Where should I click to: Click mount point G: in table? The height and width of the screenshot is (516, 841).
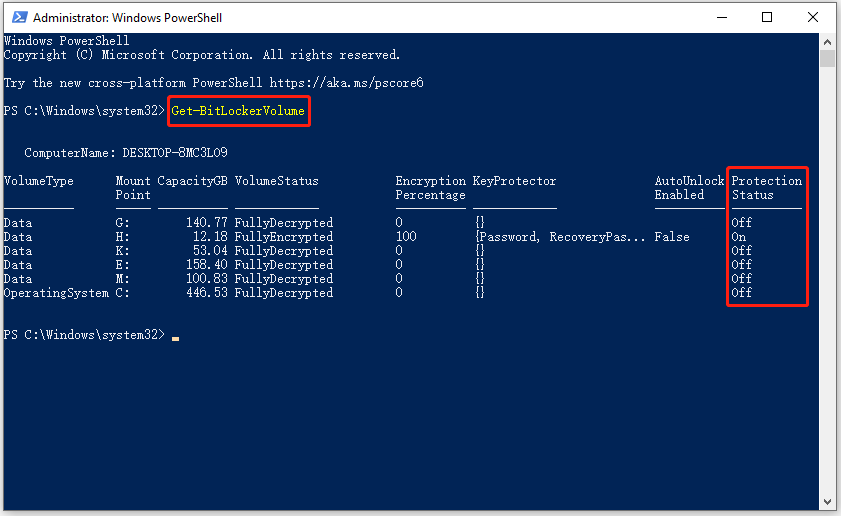point(122,223)
